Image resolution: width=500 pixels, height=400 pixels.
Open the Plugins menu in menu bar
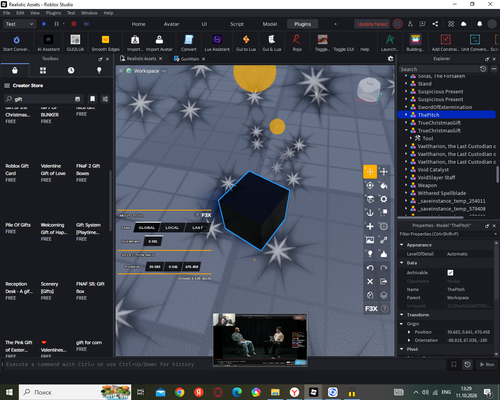53,13
